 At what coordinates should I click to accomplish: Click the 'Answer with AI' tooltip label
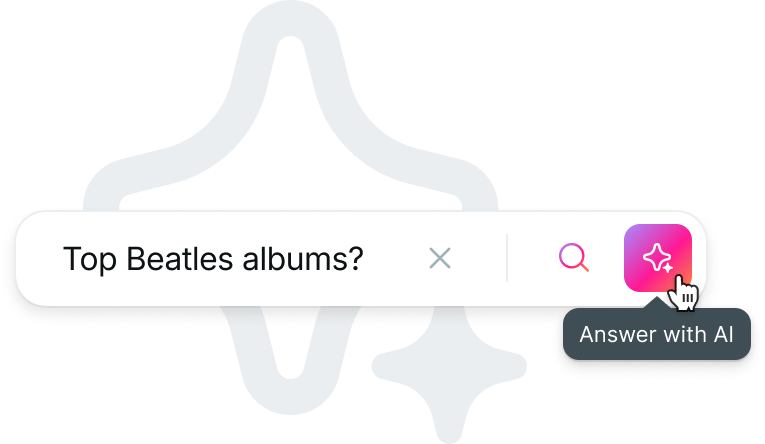tap(656, 335)
